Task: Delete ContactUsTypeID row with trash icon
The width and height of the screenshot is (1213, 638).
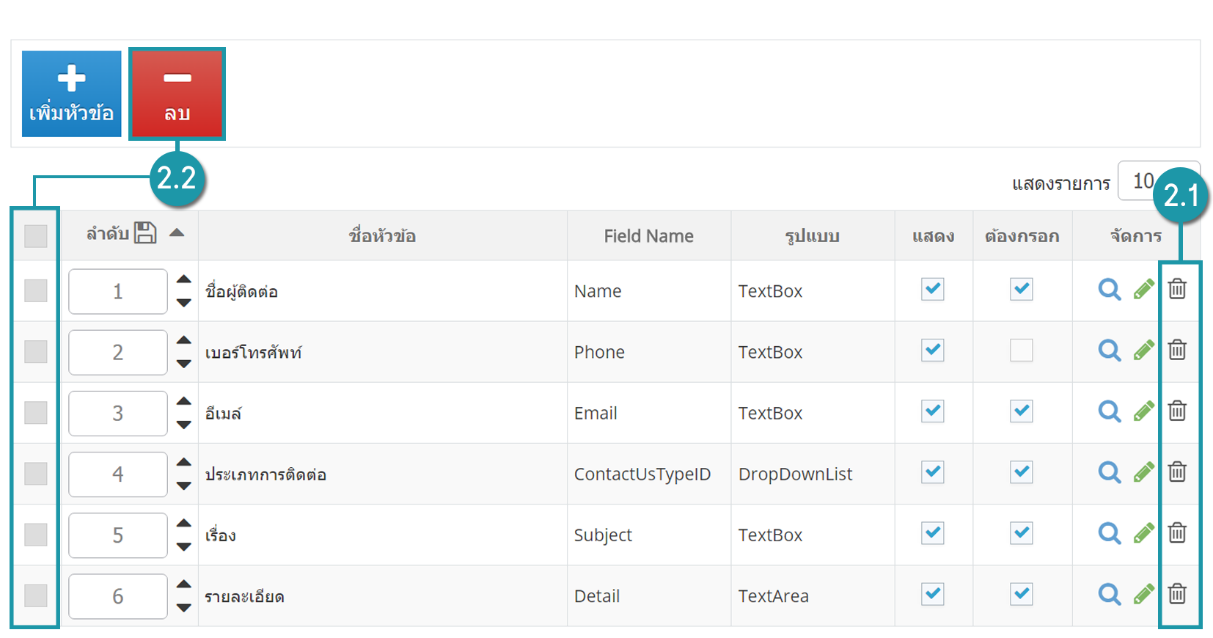Action: point(1178,472)
